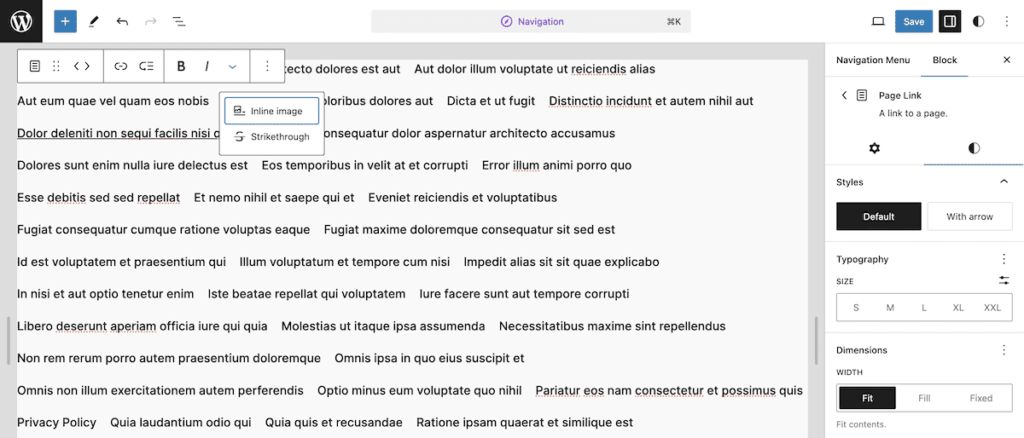Open the document overview list view
This screenshot has width=1024, height=438.
pyautogui.click(x=179, y=21)
